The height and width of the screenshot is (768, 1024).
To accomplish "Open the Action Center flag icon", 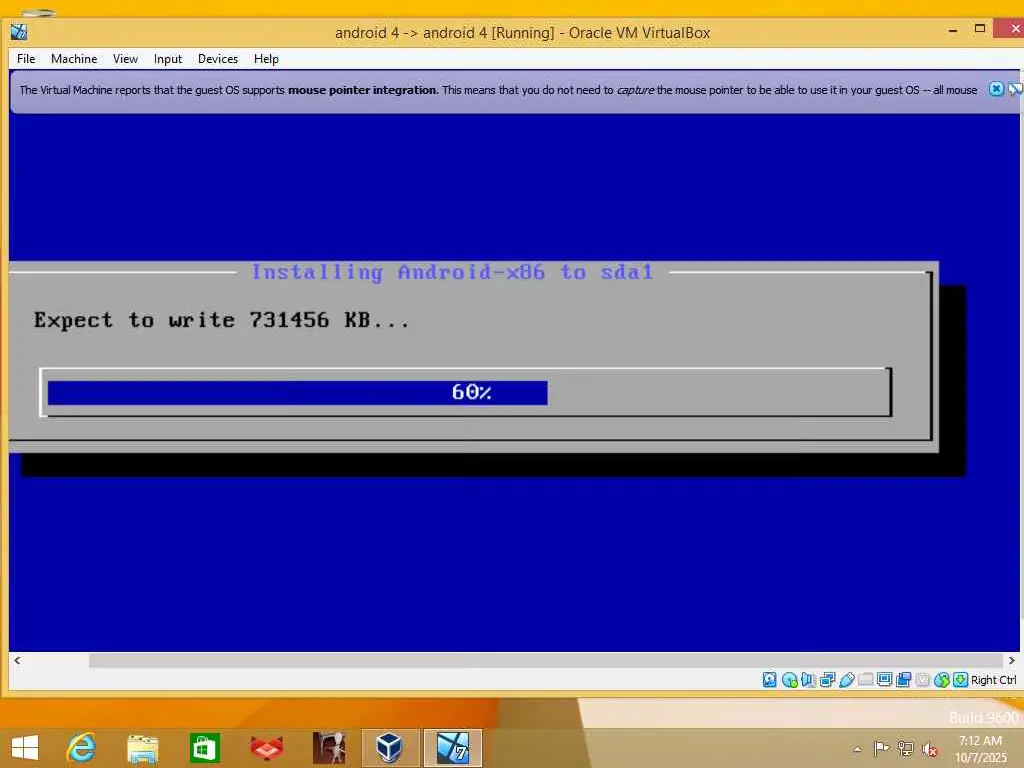I will click(881, 748).
